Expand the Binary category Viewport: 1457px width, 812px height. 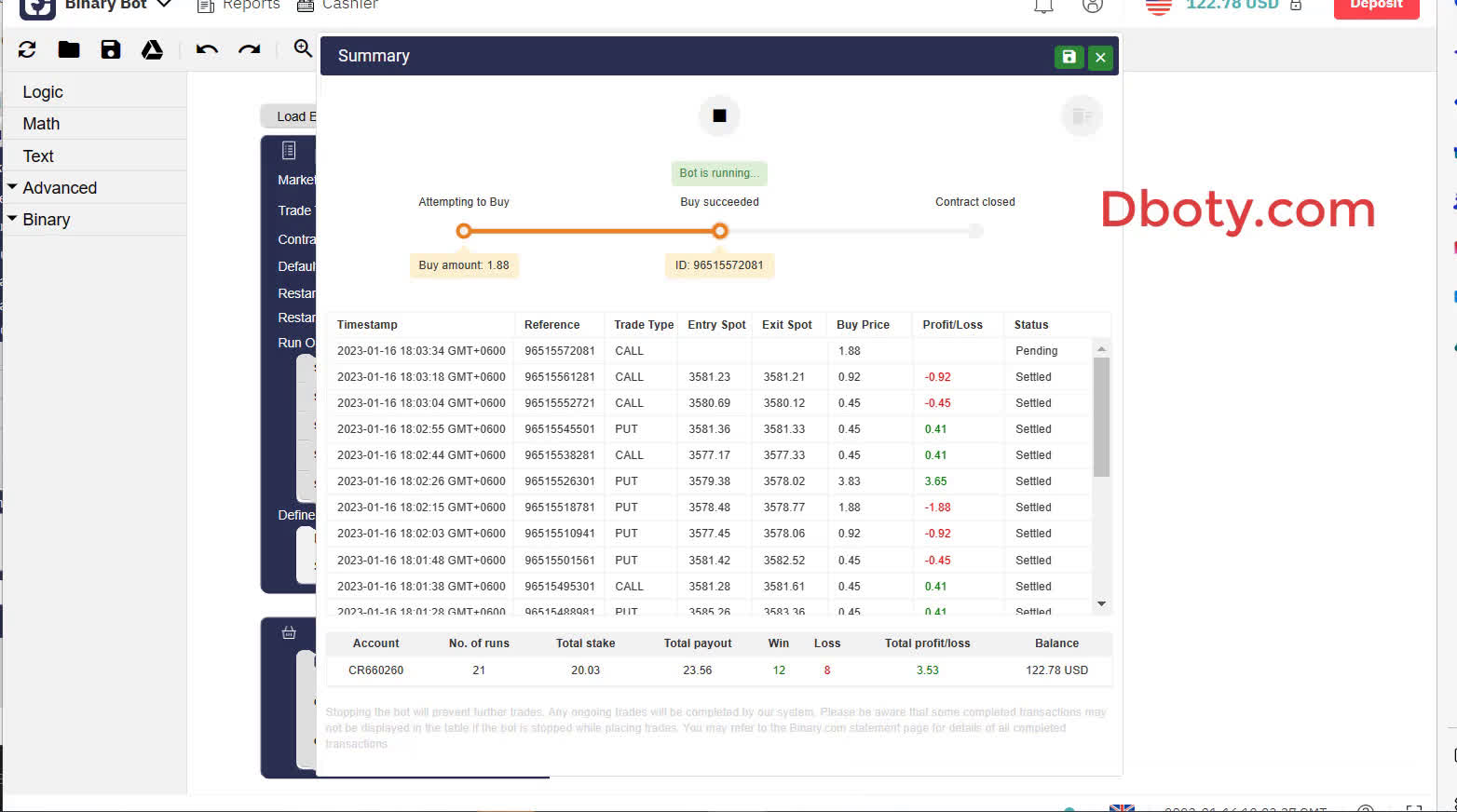click(x=46, y=220)
